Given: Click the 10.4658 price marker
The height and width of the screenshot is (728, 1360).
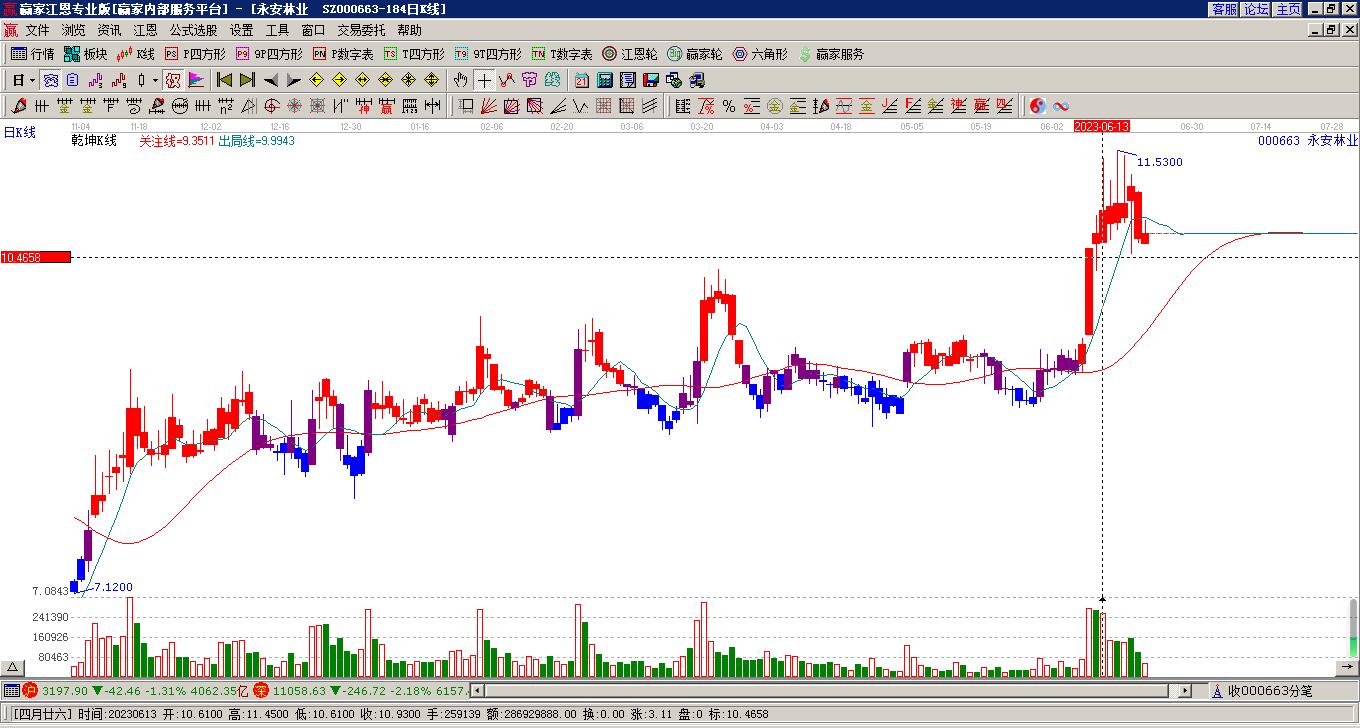Looking at the screenshot, I should click(36, 257).
